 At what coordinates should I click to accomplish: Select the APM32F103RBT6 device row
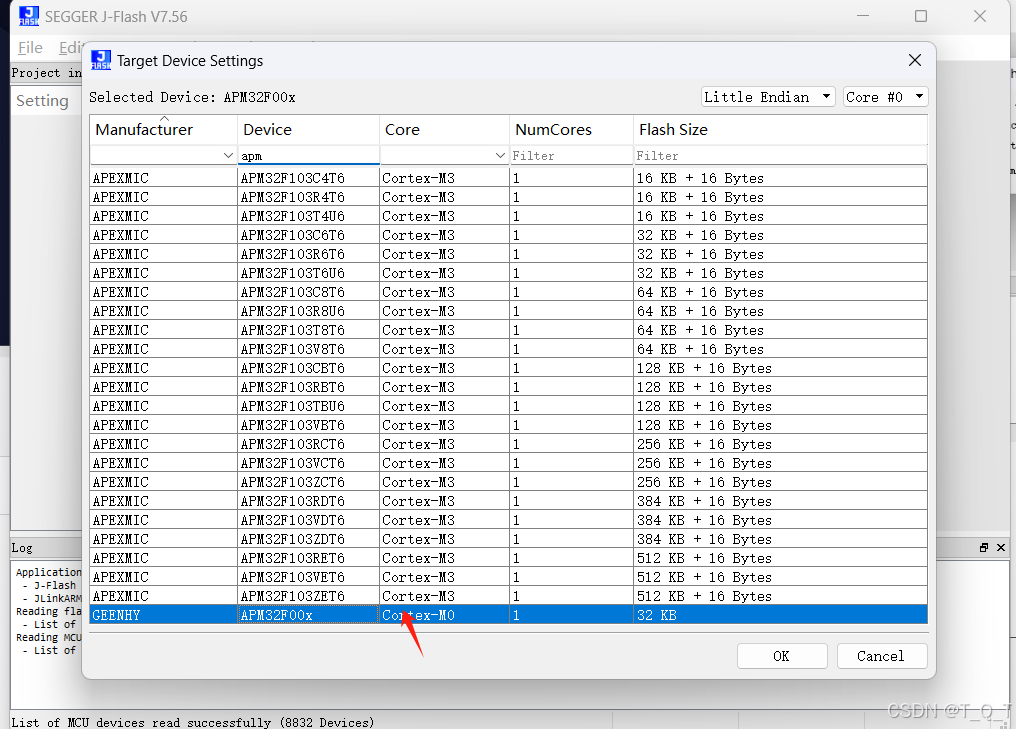(x=509, y=387)
